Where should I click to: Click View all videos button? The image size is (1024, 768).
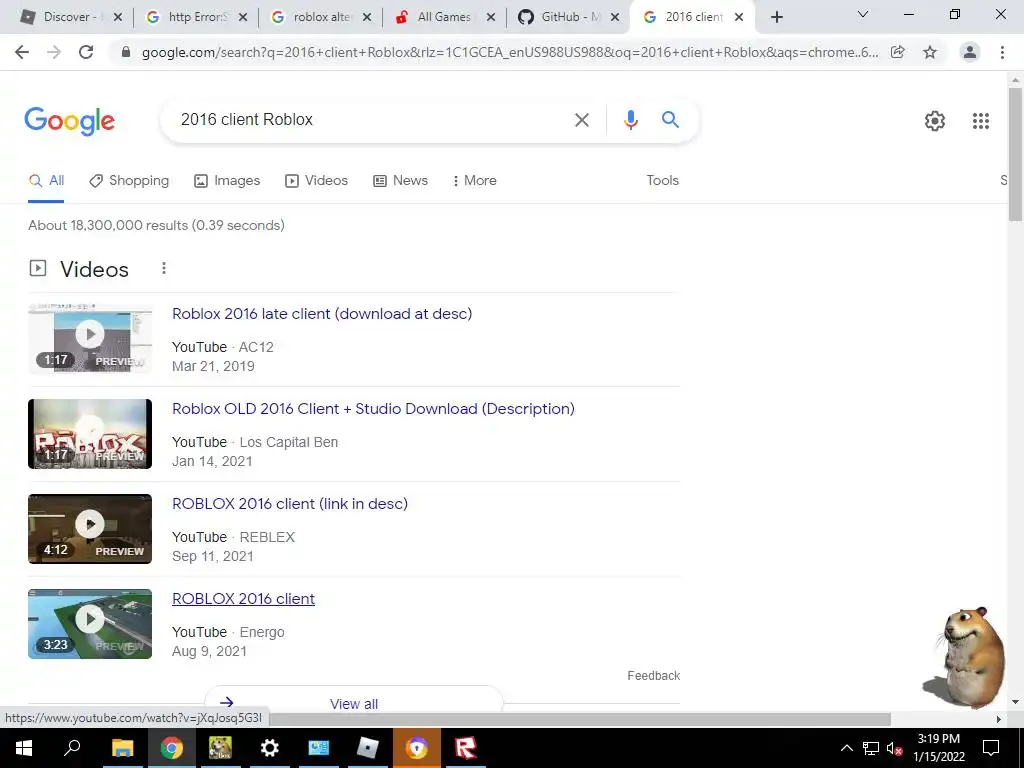pyautogui.click(x=353, y=703)
